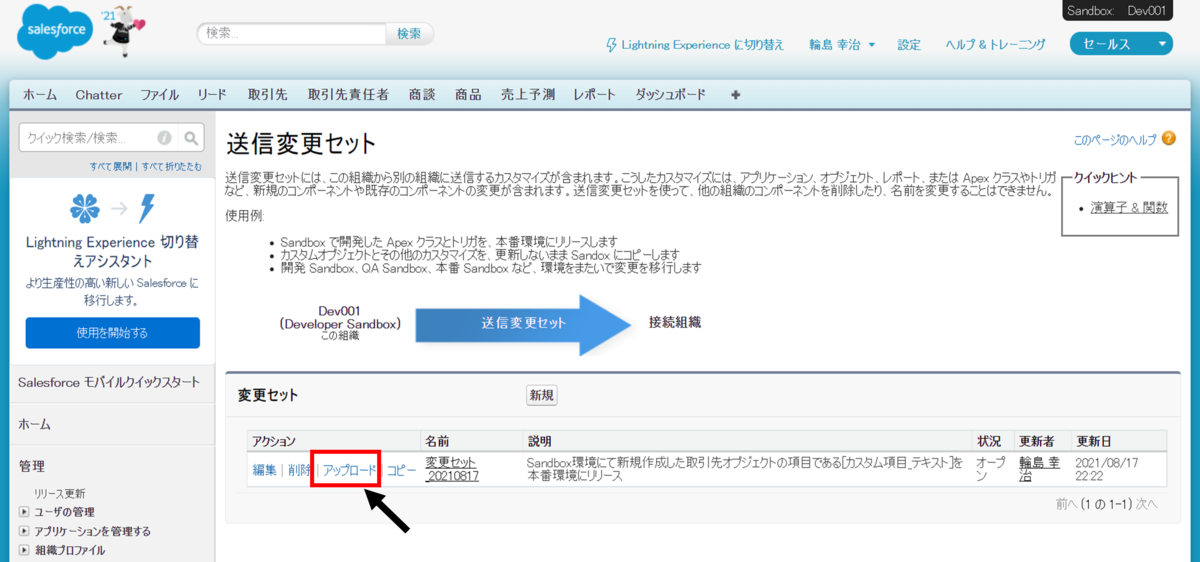
Task: Open ヘルプ & トレーニング link
Action: coord(996,45)
